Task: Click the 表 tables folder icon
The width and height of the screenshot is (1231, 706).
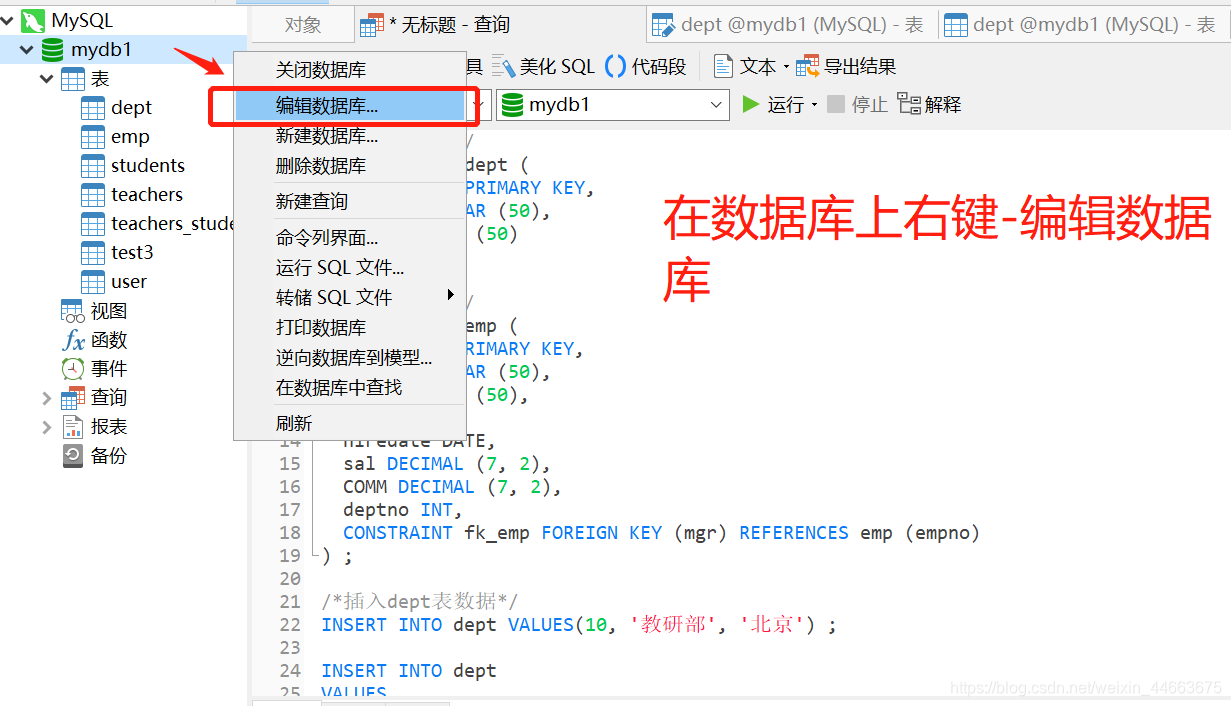Action: tap(73, 78)
